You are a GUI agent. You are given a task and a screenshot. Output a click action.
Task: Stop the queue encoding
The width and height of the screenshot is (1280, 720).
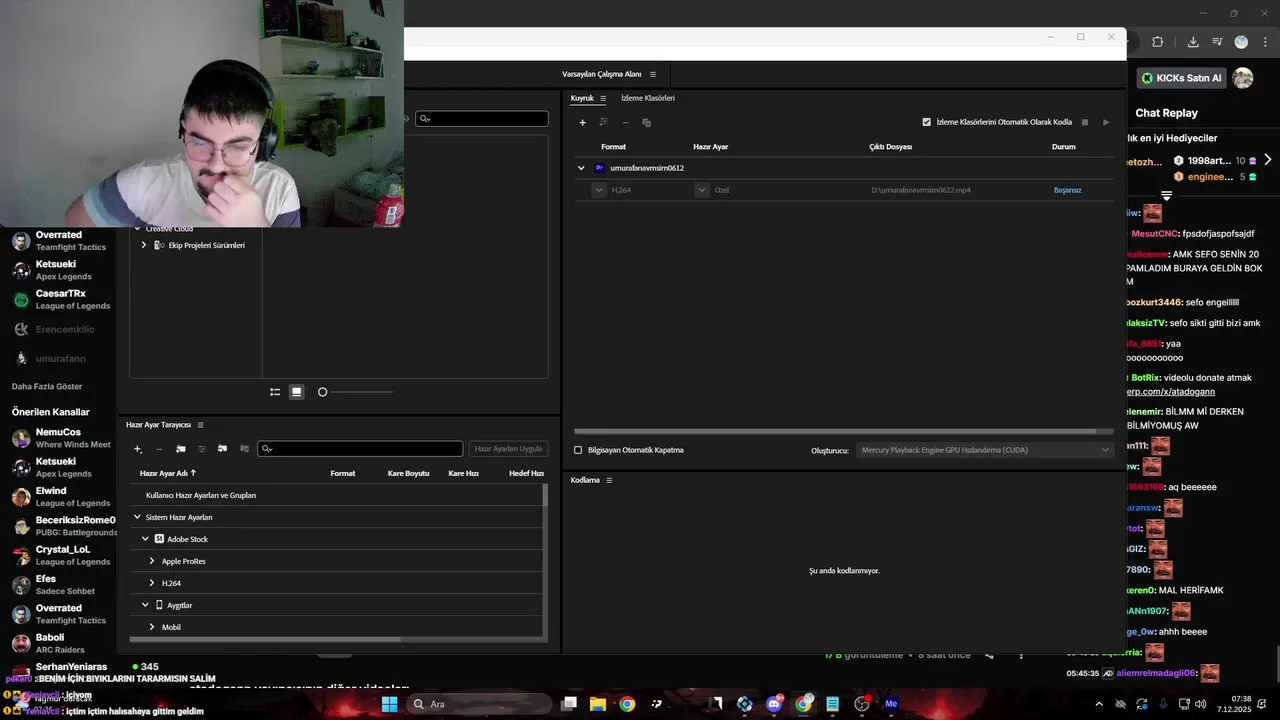pyautogui.click(x=1085, y=122)
